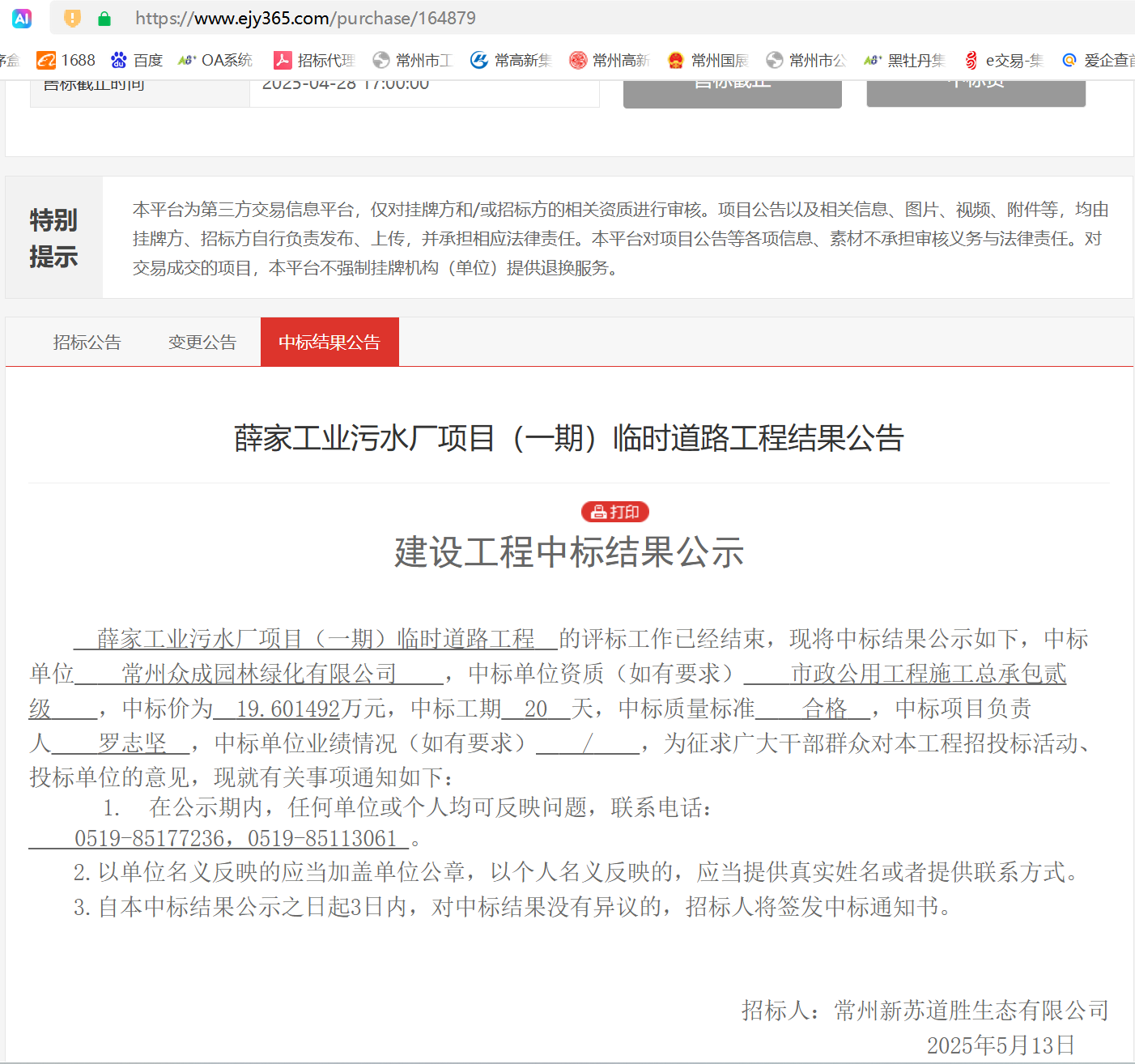Click the yellow shield security warning icon
Image resolution: width=1135 pixels, height=1064 pixels.
(x=73, y=18)
